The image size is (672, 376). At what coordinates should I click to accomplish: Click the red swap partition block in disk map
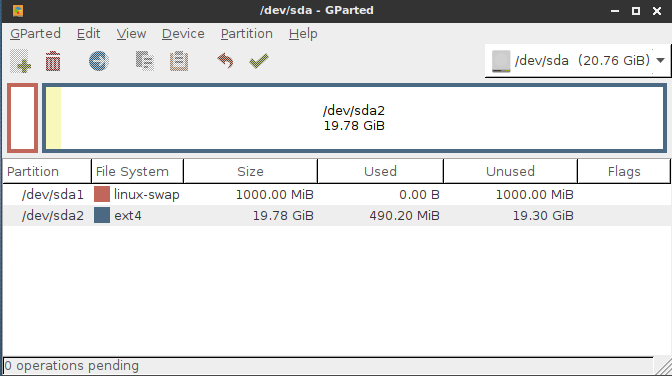point(22,118)
